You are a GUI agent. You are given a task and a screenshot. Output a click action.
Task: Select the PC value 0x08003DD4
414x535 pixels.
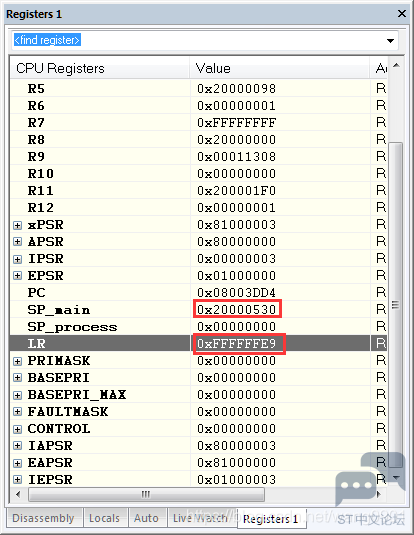coord(237,293)
